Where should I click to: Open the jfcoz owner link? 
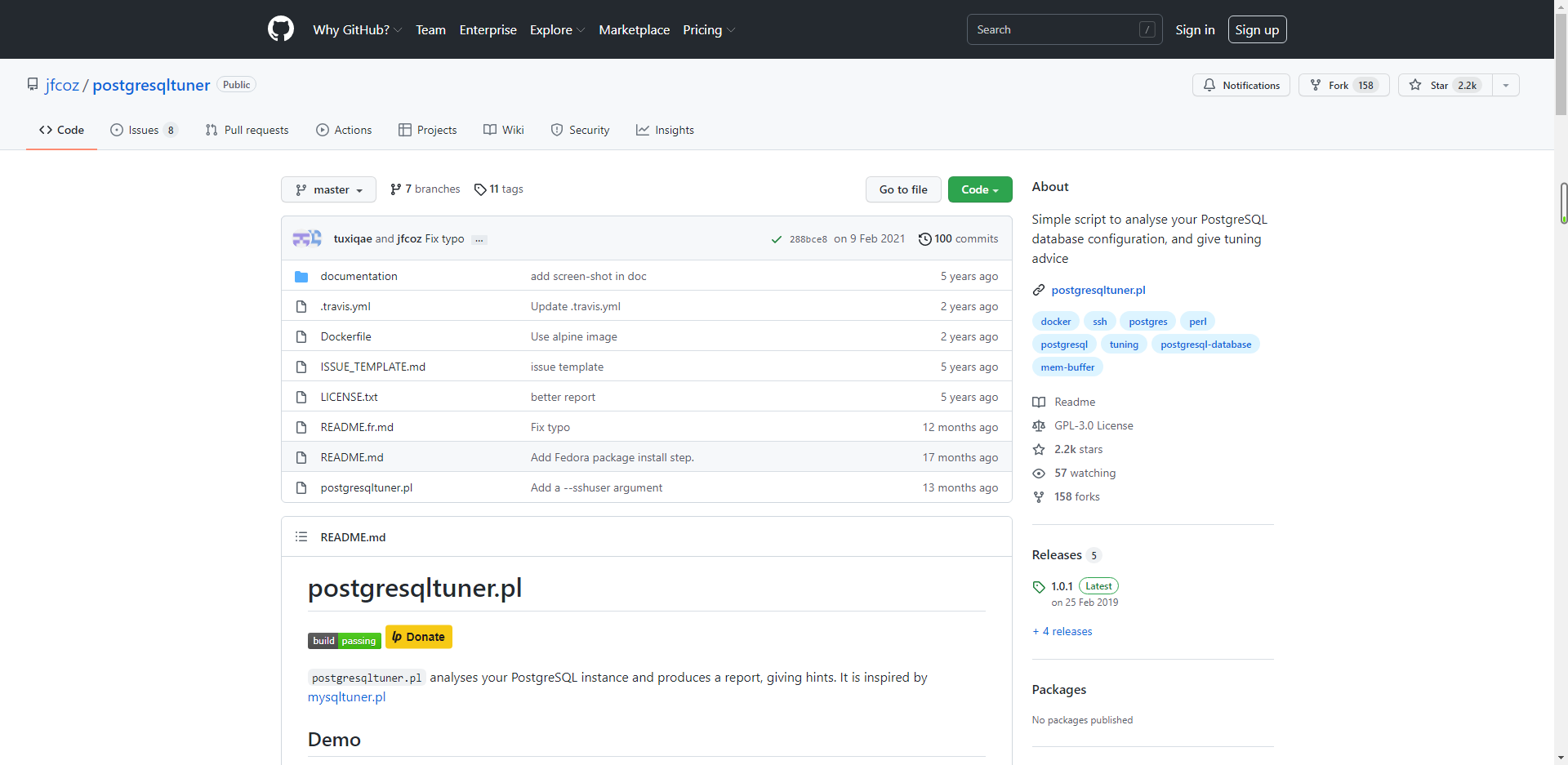[x=62, y=85]
